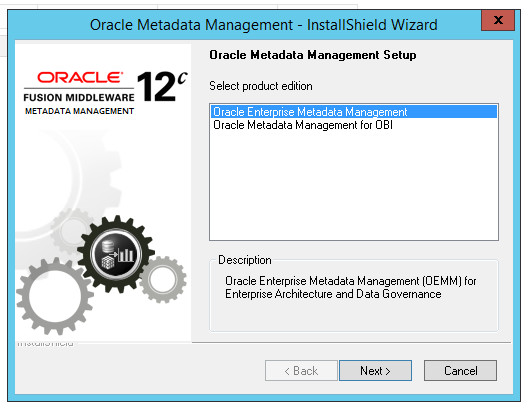
Task: Close the InstallShield Wizard window
Action: (498, 20)
